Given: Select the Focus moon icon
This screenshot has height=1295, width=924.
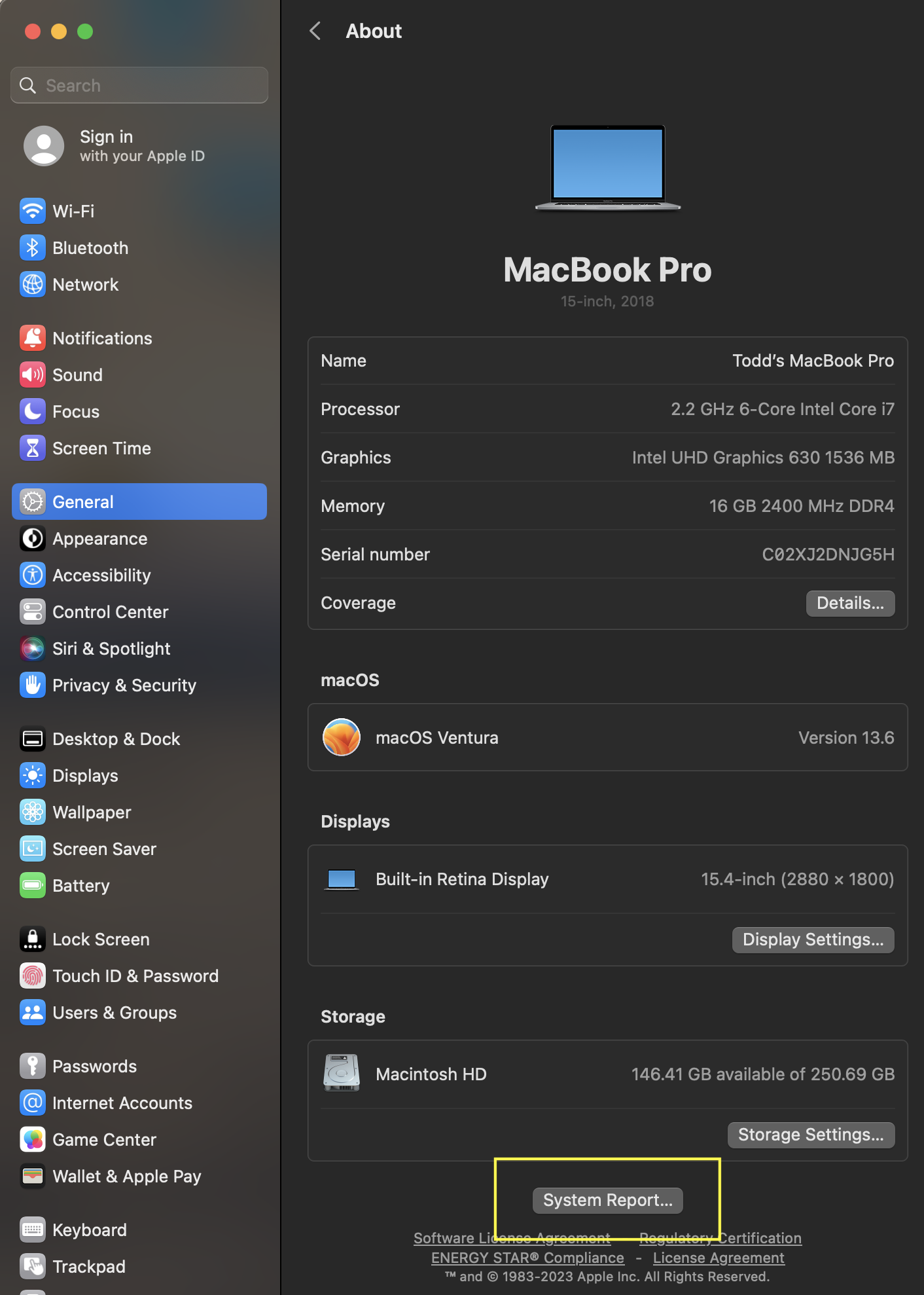Looking at the screenshot, I should click(33, 411).
